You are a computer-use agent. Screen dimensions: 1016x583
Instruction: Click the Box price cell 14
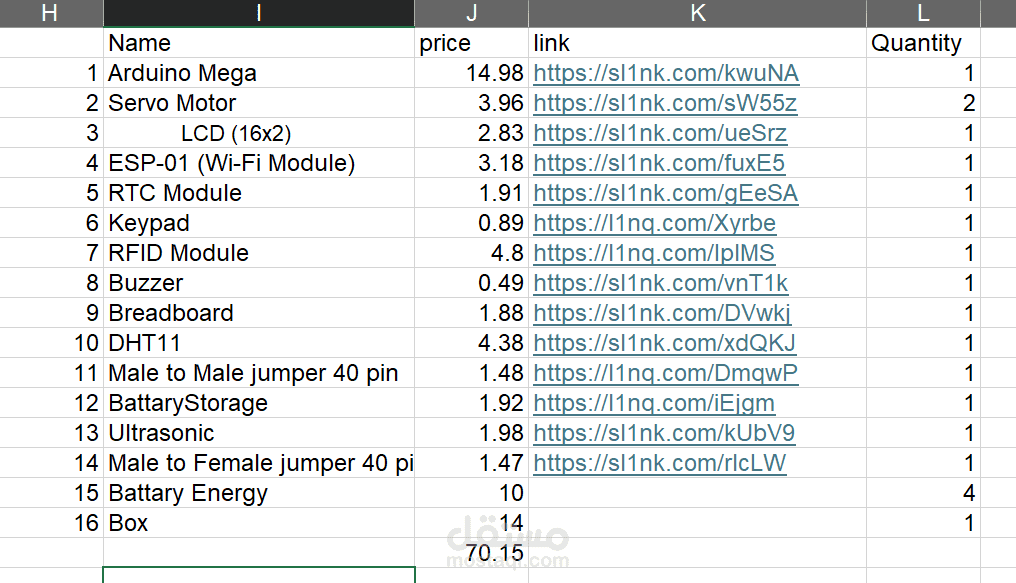(x=471, y=523)
